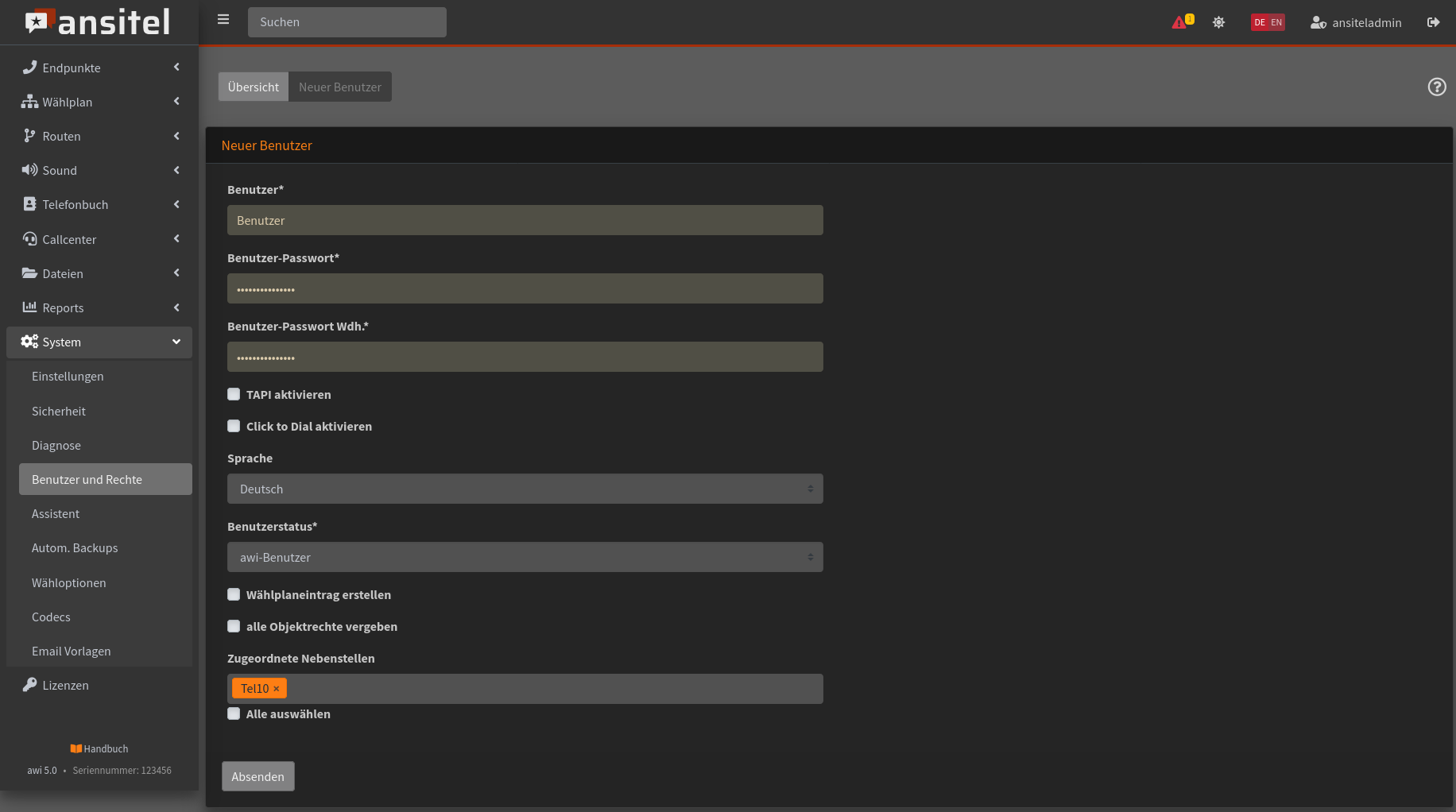Tick the Wählplaneintrag erstellen checkbox
The image size is (1456, 812).
[234, 594]
